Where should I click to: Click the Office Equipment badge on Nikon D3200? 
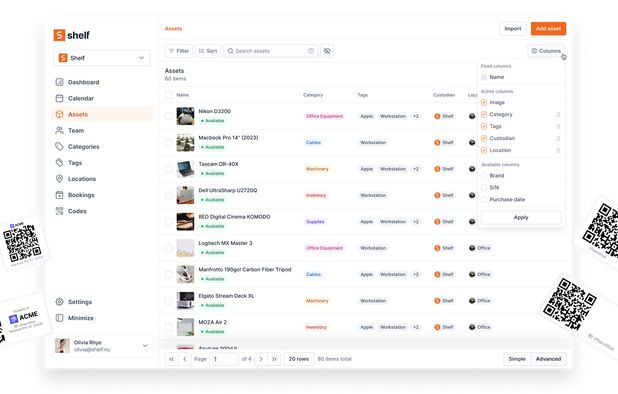pos(324,116)
